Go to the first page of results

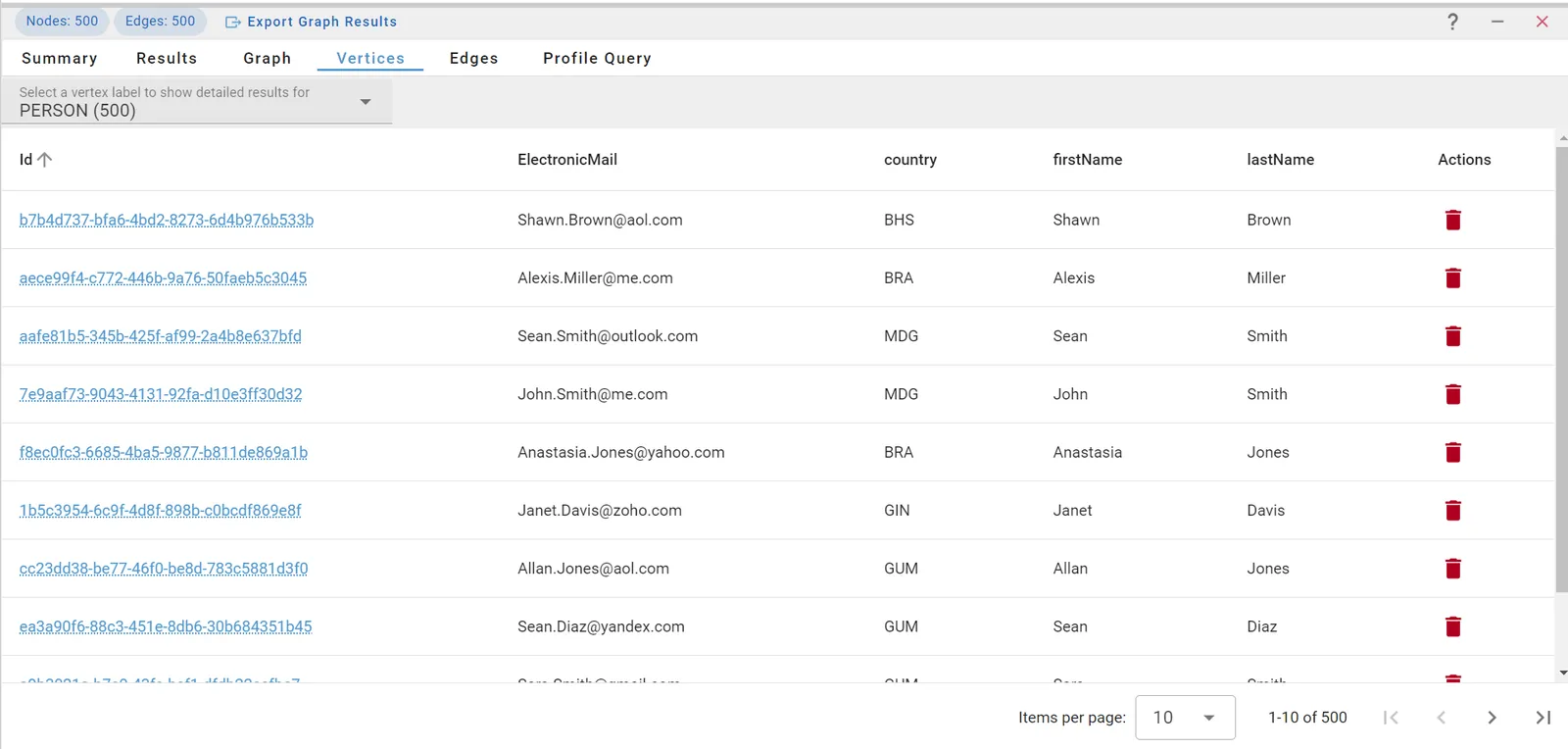[x=1391, y=718]
